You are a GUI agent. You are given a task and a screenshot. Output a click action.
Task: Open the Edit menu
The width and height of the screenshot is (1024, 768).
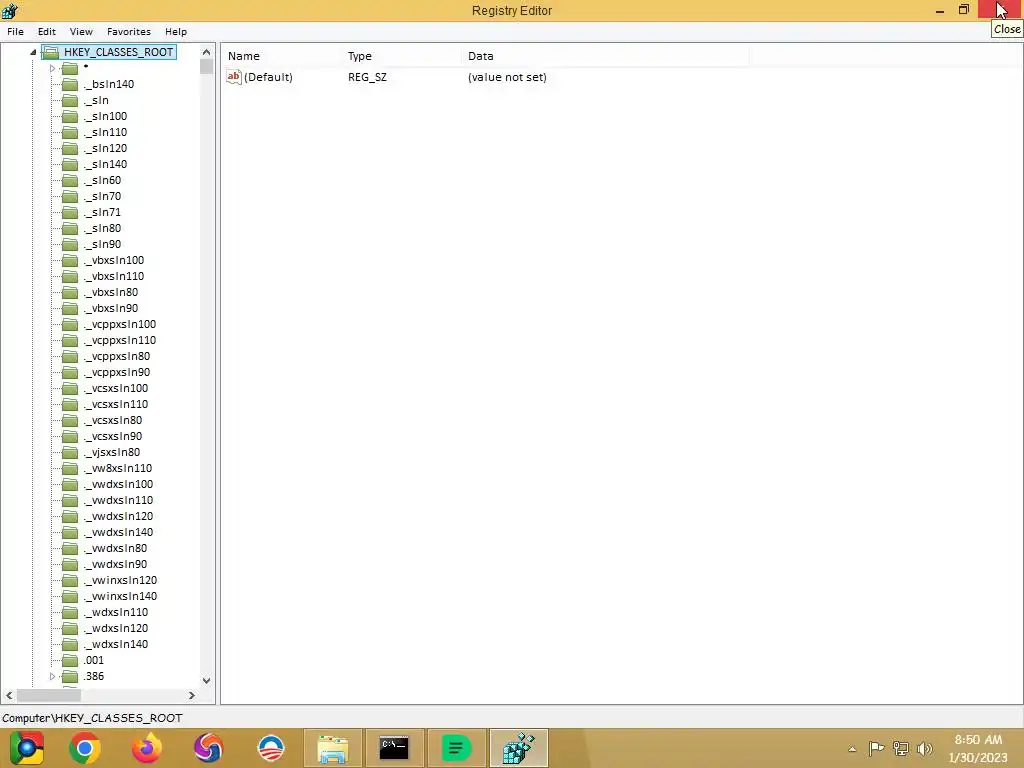coord(46,31)
